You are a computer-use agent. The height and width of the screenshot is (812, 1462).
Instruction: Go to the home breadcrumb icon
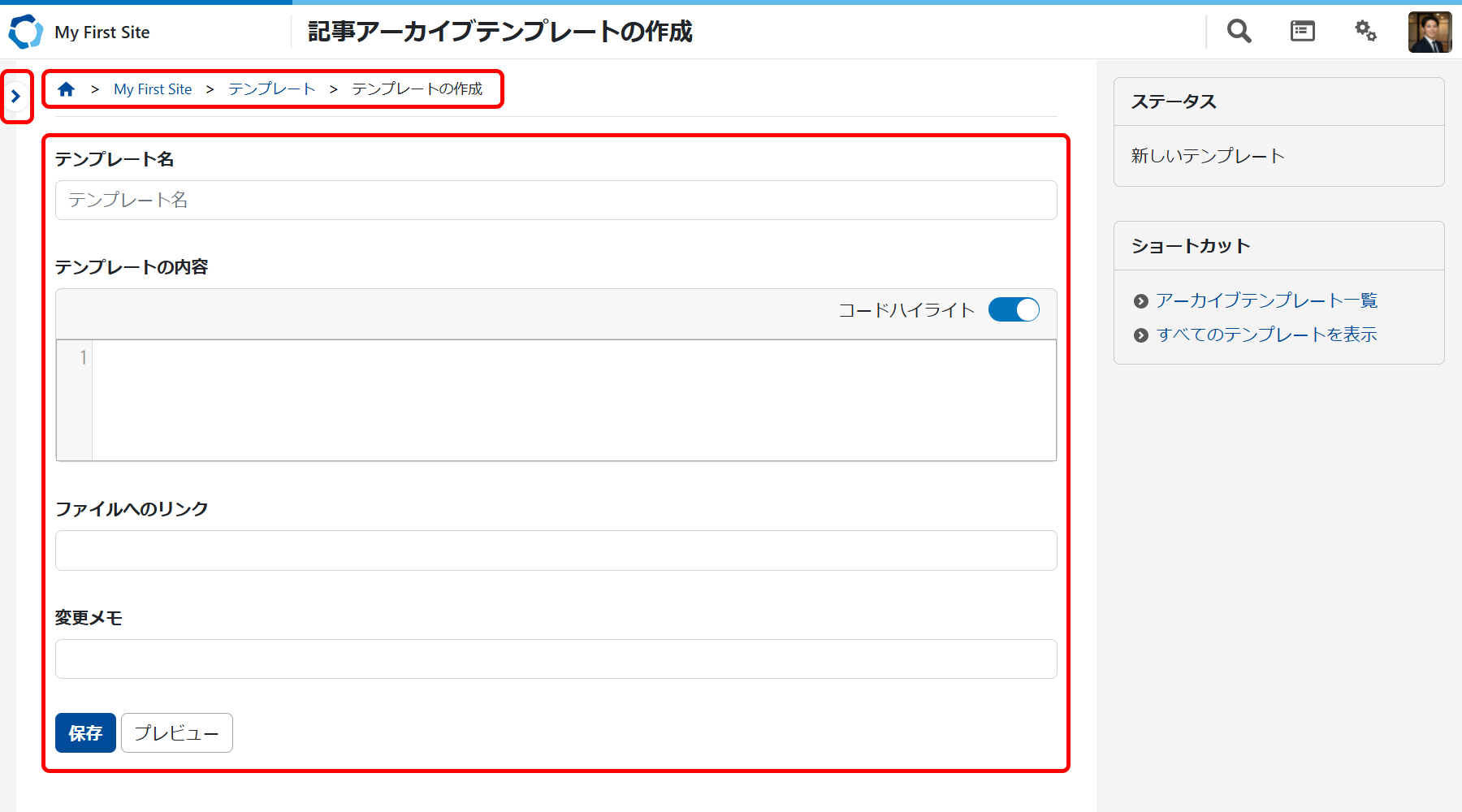pyautogui.click(x=67, y=89)
